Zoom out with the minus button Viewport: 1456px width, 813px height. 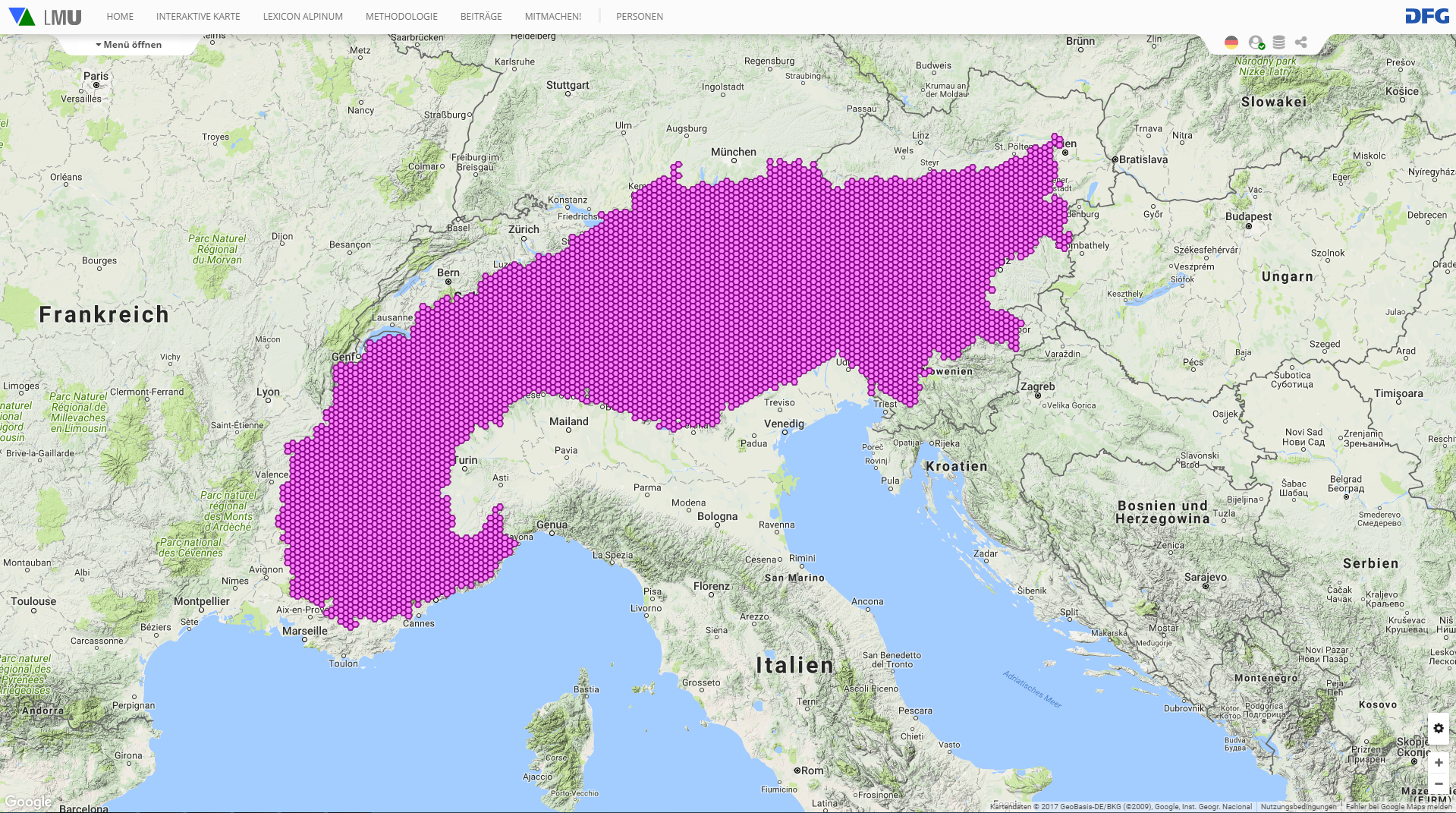[x=1438, y=783]
